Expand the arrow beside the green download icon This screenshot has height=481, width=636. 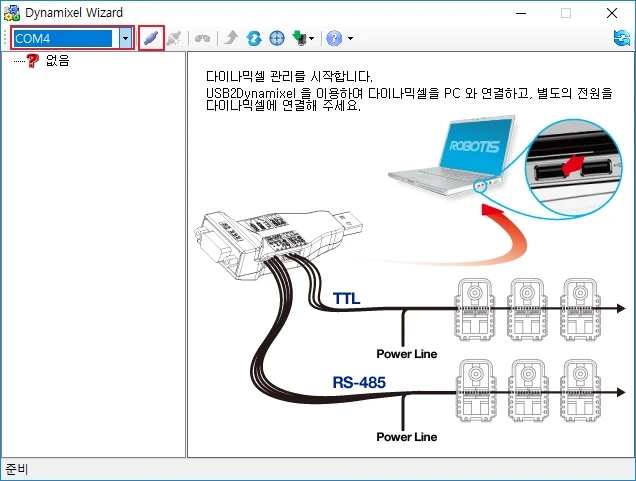tap(312, 39)
